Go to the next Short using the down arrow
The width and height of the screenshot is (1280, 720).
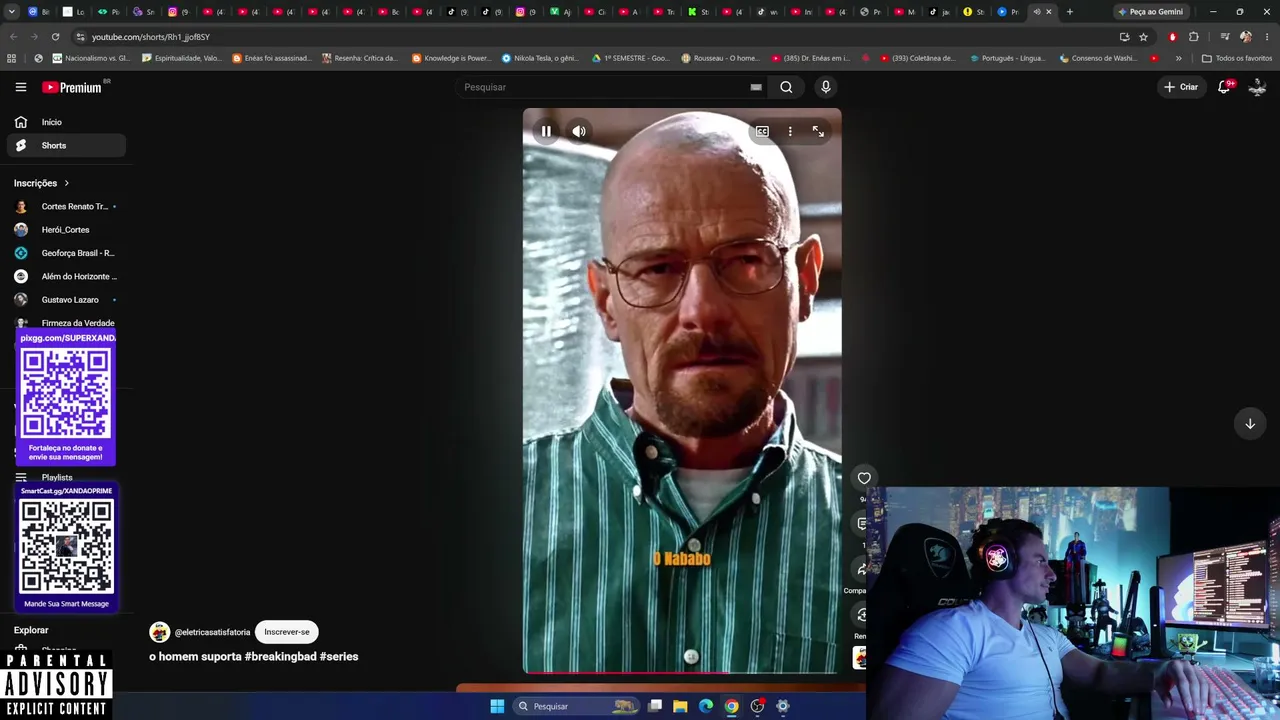1250,424
